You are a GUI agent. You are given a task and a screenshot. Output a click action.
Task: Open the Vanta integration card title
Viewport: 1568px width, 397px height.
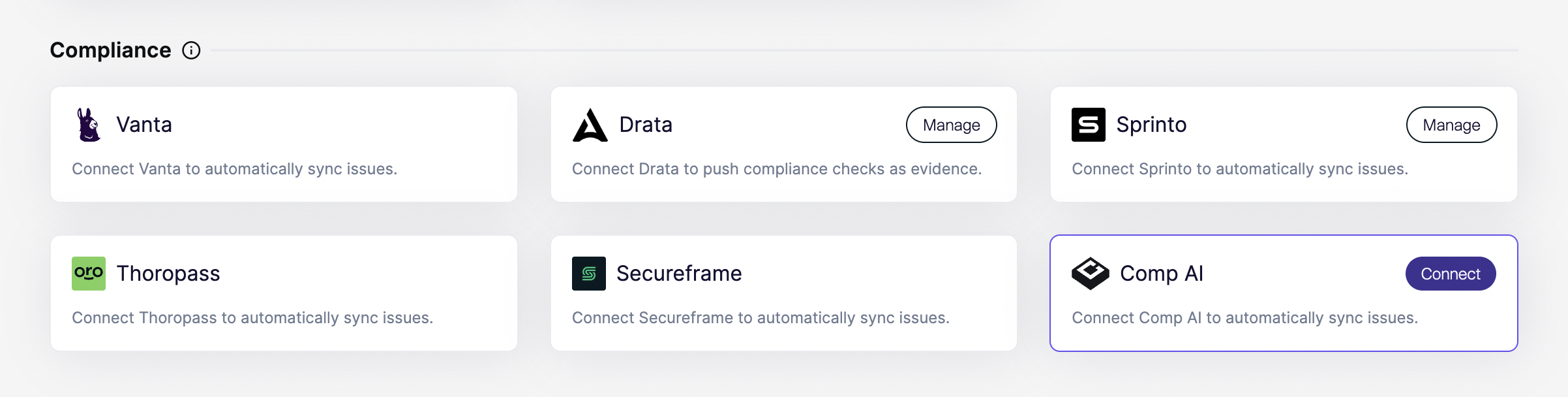pyautogui.click(x=144, y=125)
